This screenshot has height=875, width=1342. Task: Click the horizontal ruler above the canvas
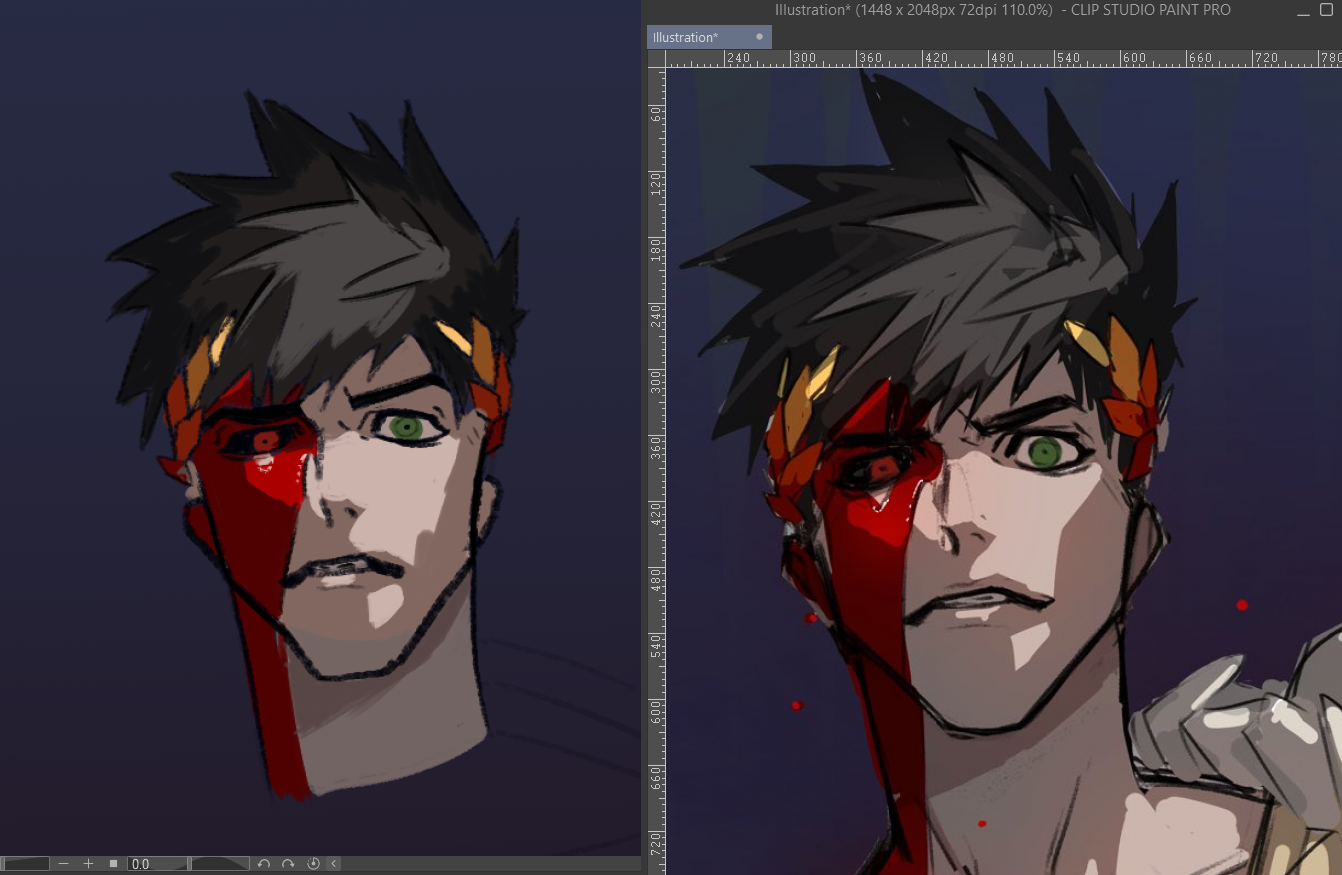[x=1004, y=59]
